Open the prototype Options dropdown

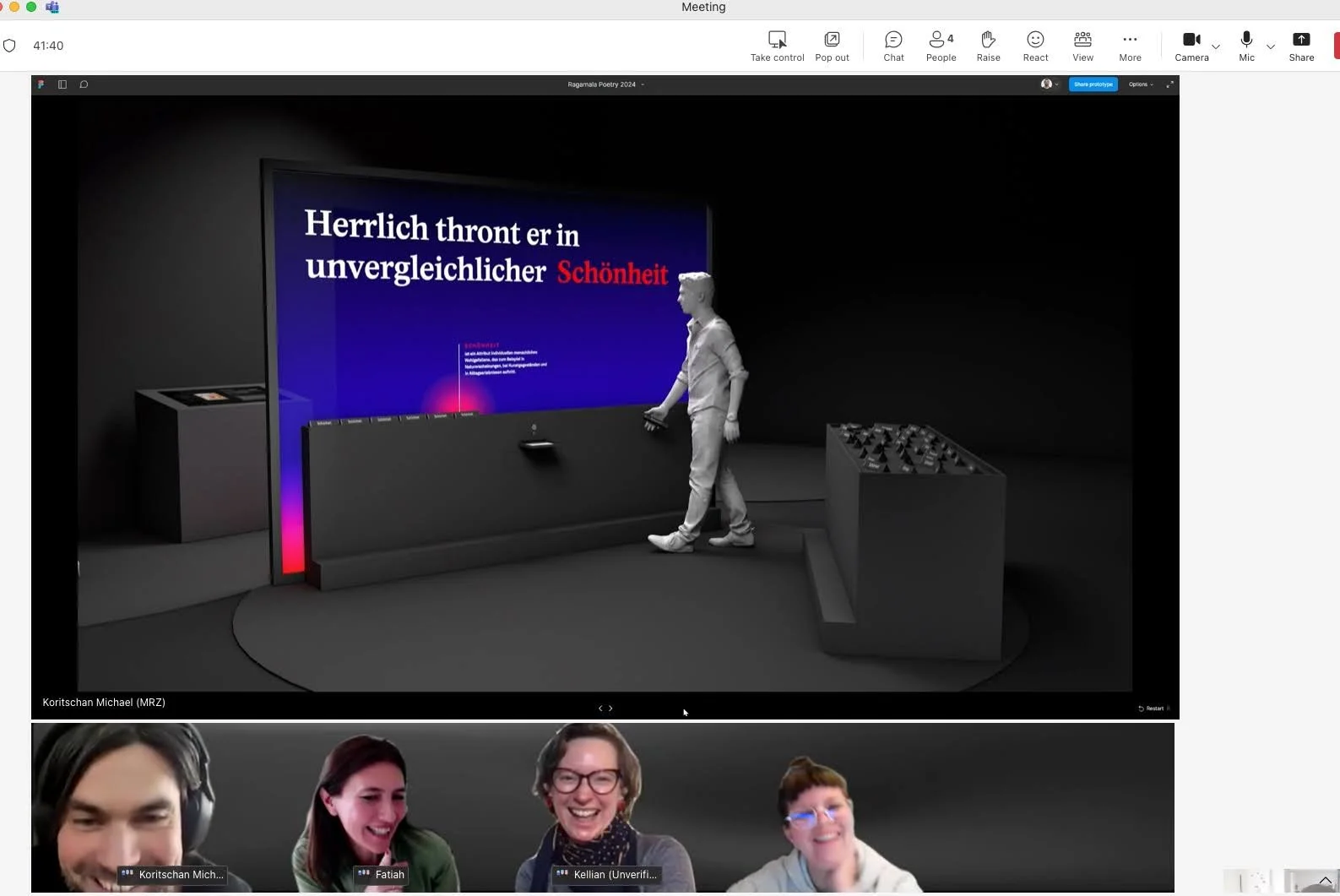1141,84
